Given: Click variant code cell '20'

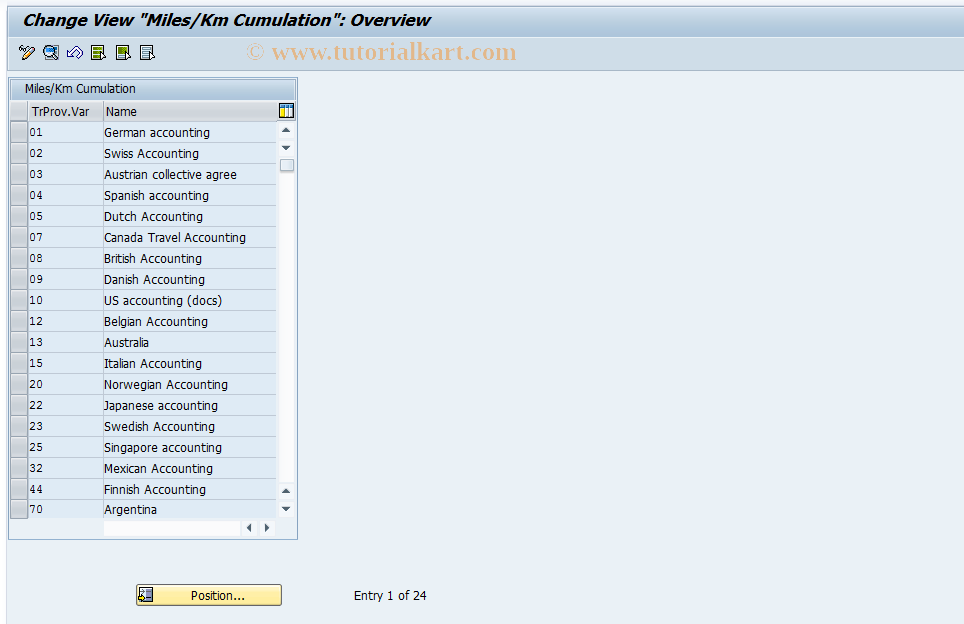Looking at the screenshot, I should click(65, 384).
